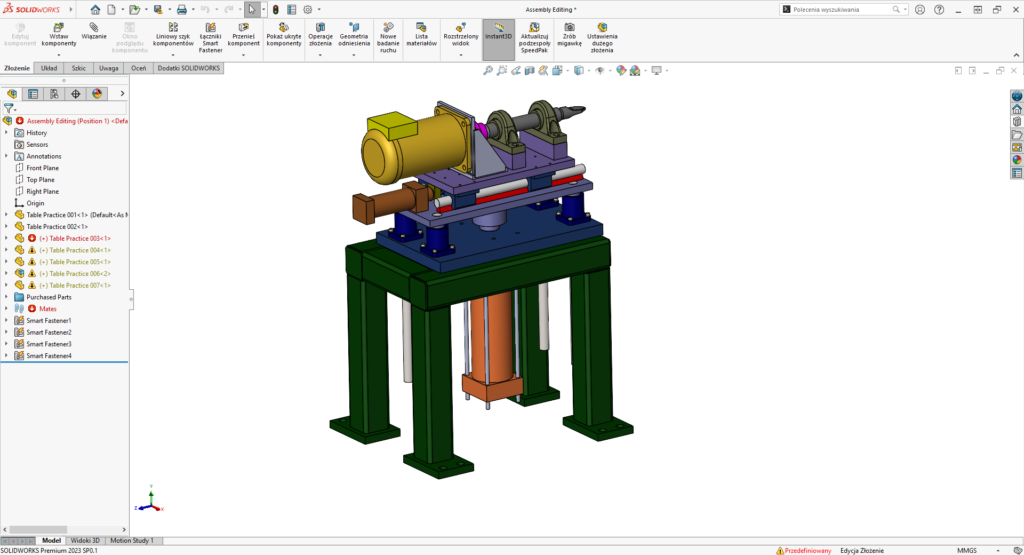Click Przenieś komponent tool
This screenshot has height=555, width=1024.
pyautogui.click(x=244, y=37)
